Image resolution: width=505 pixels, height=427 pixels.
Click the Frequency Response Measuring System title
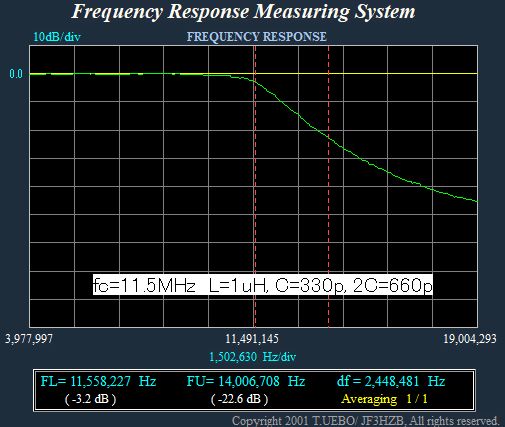tap(244, 12)
